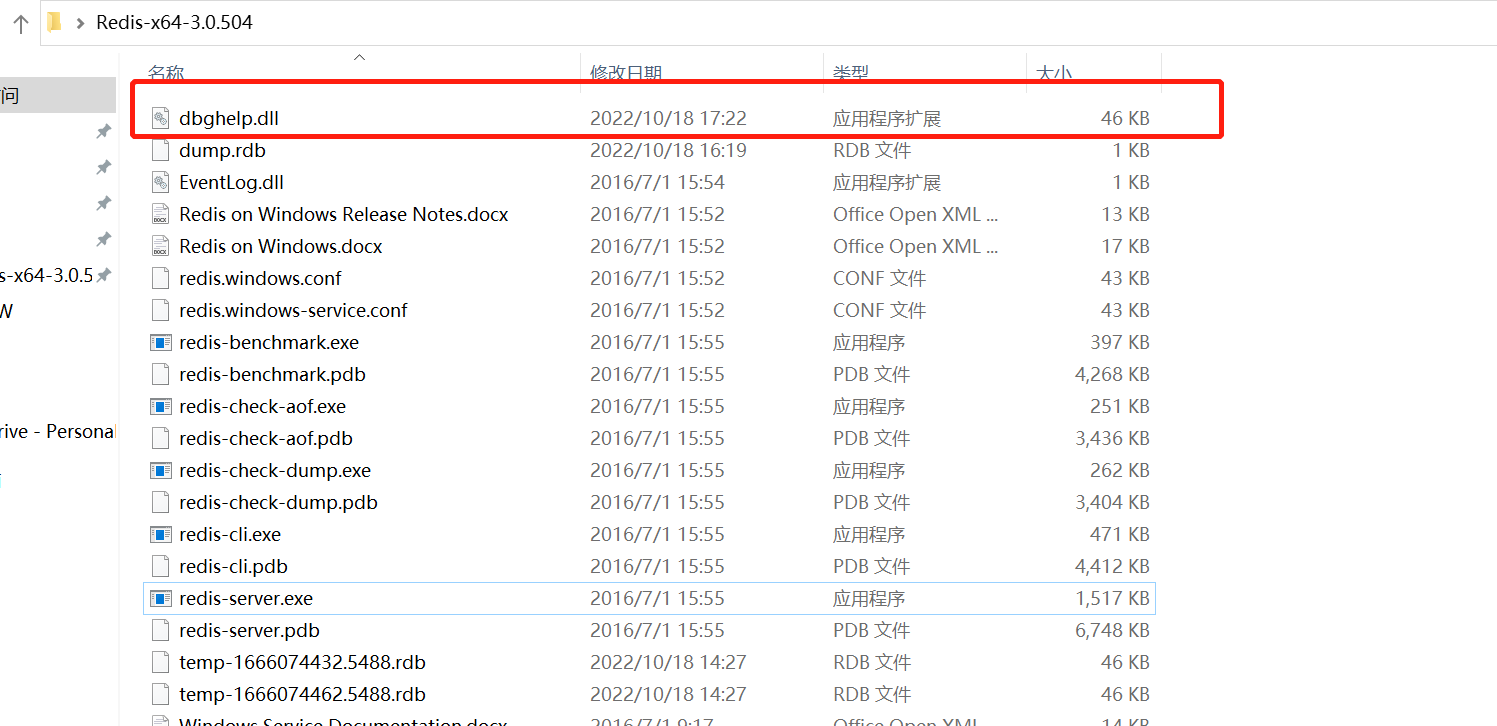1497x726 pixels.
Task: Click the redis.windows-service.conf file icon
Action: pyautogui.click(x=160, y=310)
